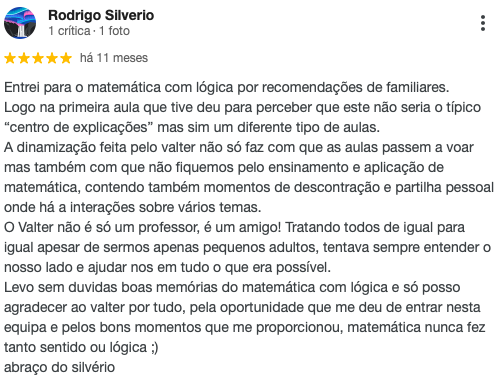The height and width of the screenshot is (382, 497).
Task: Click the fifth yellow rating star
Action: pos(66,58)
